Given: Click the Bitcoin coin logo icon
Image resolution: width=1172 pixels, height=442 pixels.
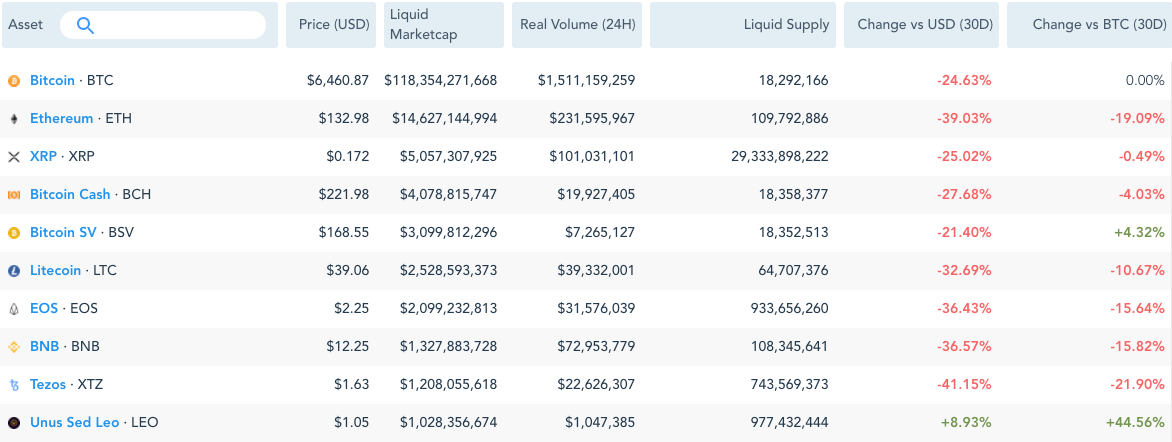Looking at the screenshot, I should (13, 81).
